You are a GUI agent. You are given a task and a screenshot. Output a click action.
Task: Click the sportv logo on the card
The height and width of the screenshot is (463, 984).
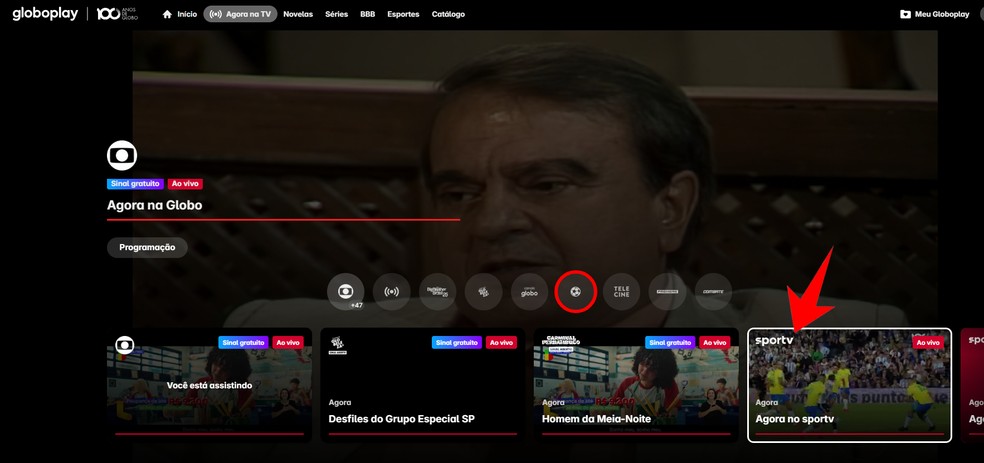[x=774, y=341]
